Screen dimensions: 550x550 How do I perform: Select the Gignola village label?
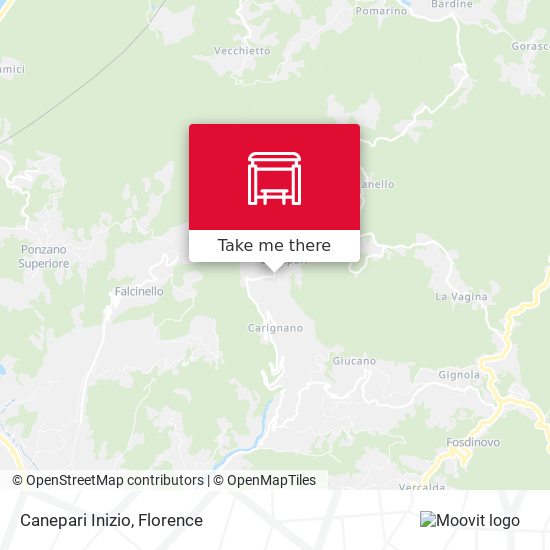tap(459, 375)
